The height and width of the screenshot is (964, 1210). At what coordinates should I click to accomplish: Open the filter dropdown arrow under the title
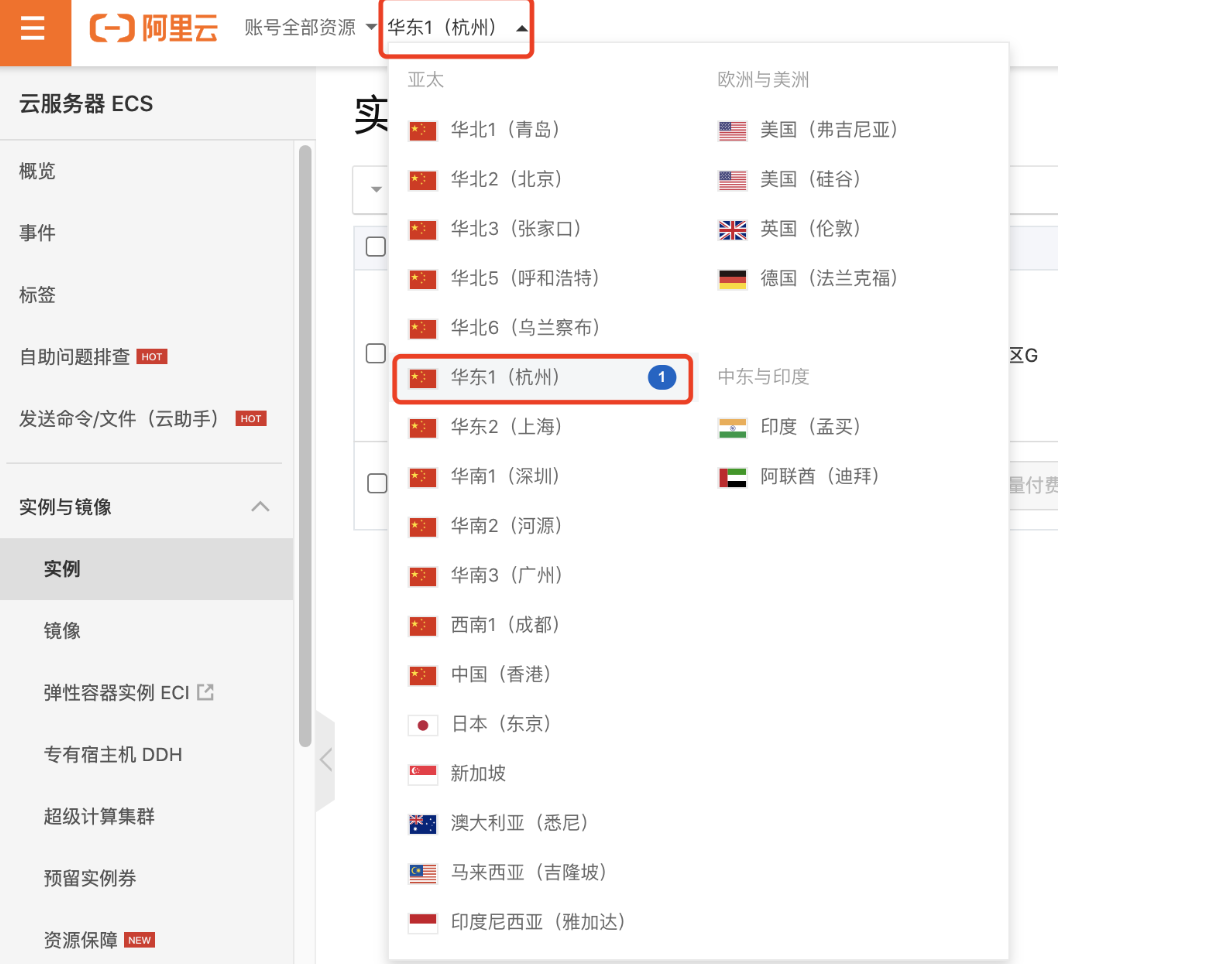click(x=376, y=189)
